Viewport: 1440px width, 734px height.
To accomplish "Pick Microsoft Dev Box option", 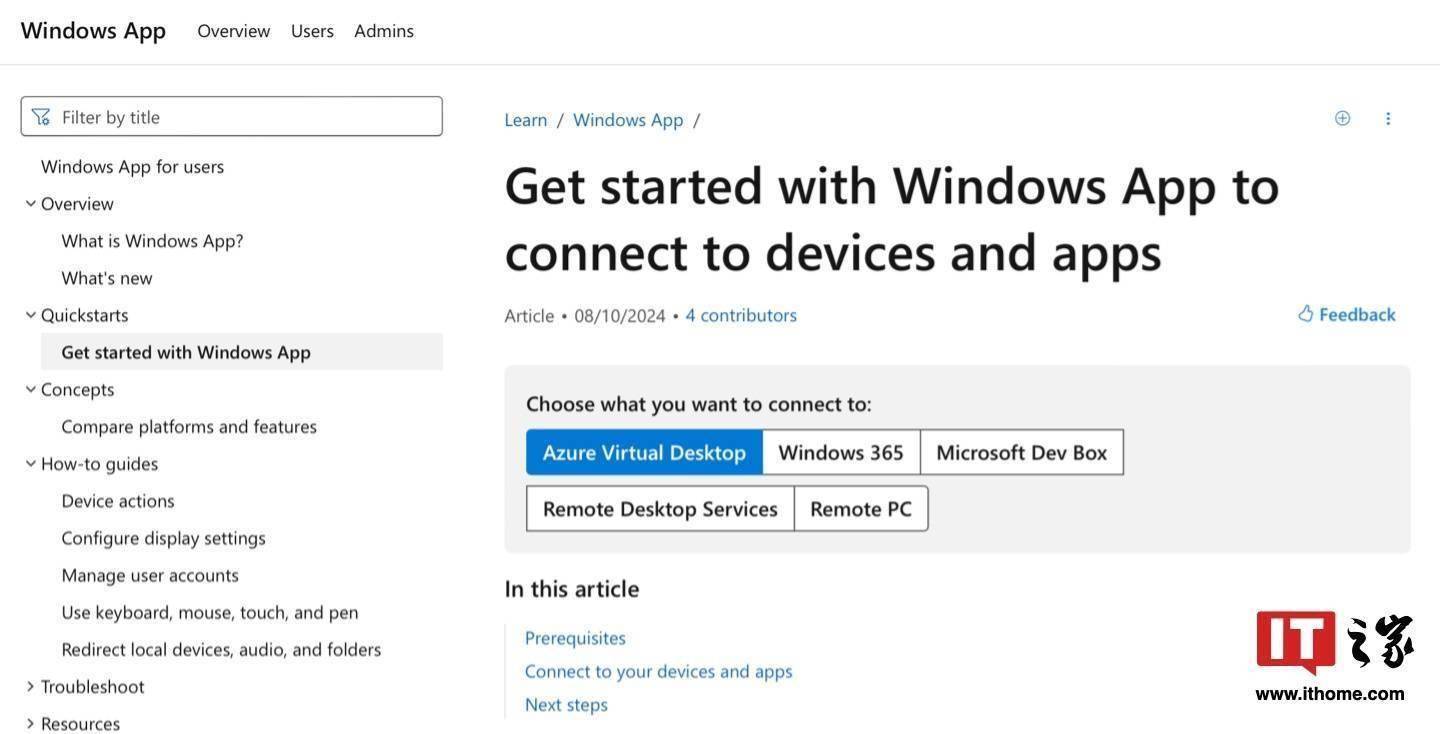I will coord(1021,452).
